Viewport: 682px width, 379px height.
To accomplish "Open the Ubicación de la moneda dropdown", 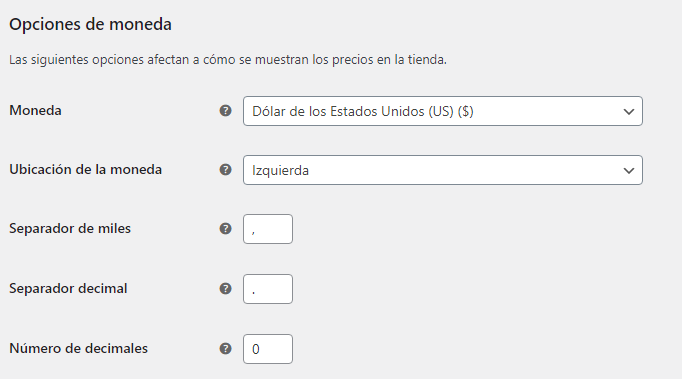I will [443, 170].
